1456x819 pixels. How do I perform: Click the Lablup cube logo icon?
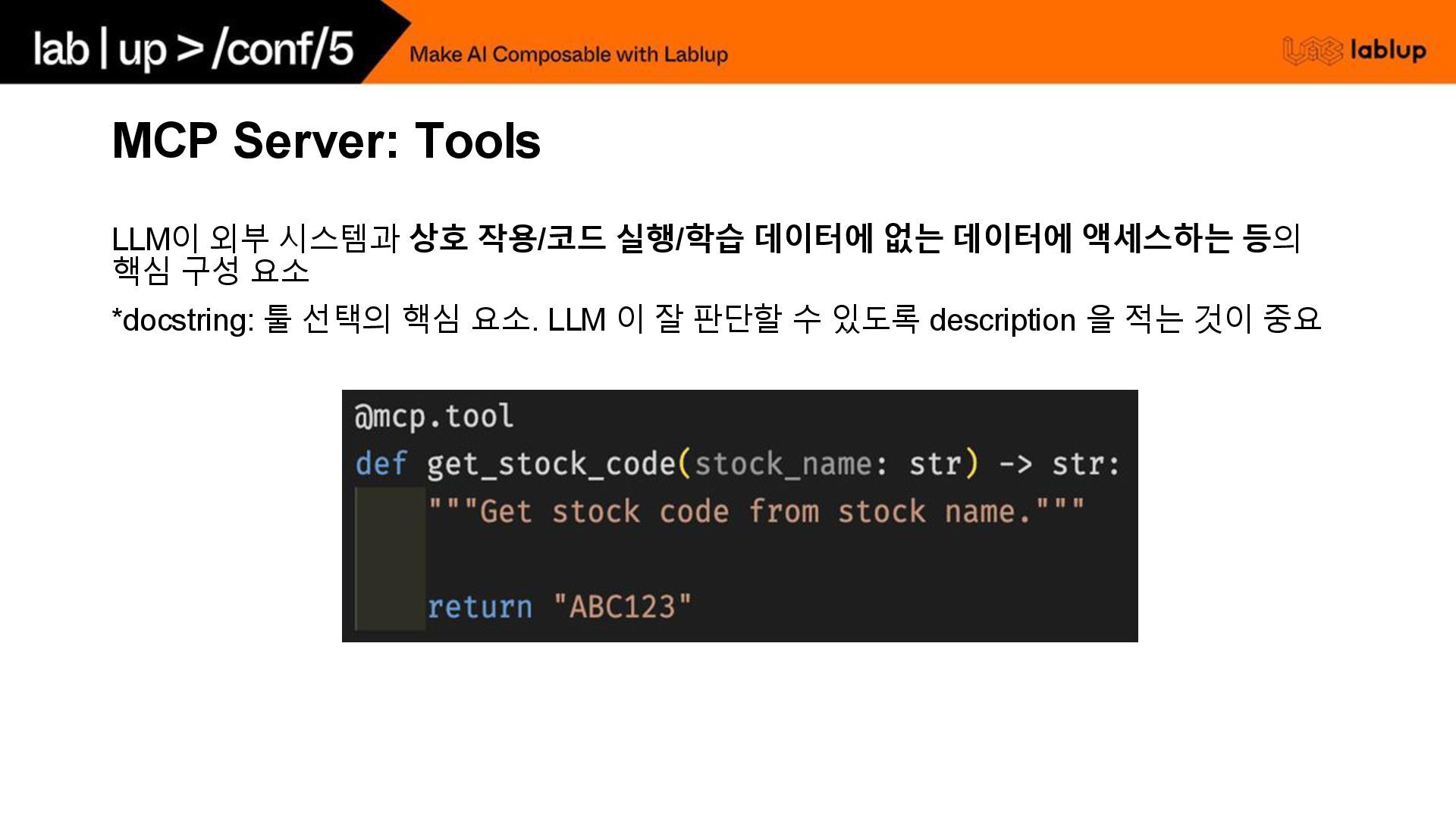[x=1311, y=51]
